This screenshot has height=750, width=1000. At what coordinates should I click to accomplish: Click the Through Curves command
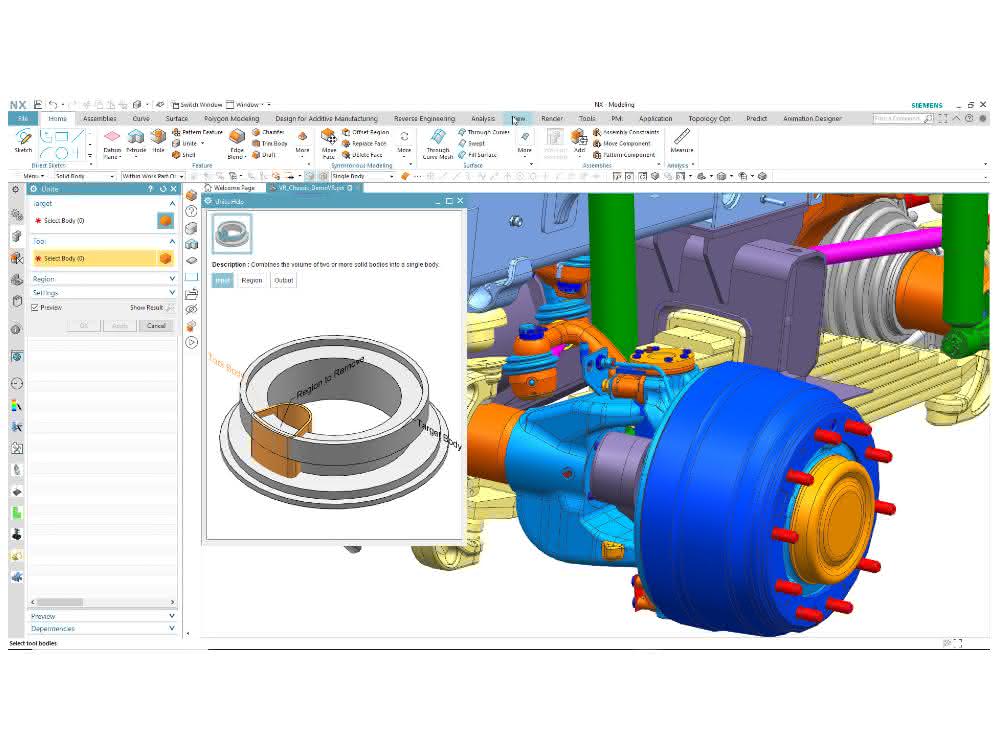(x=483, y=132)
